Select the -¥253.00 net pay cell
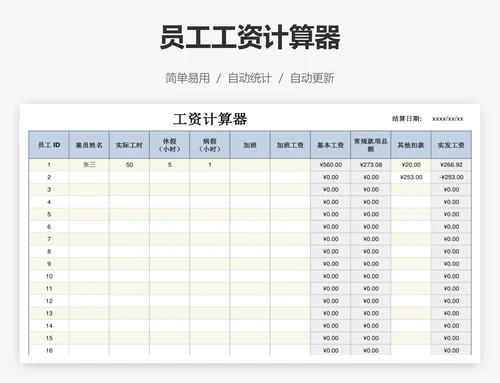Screen dimensions: 500x383 coord(451,177)
